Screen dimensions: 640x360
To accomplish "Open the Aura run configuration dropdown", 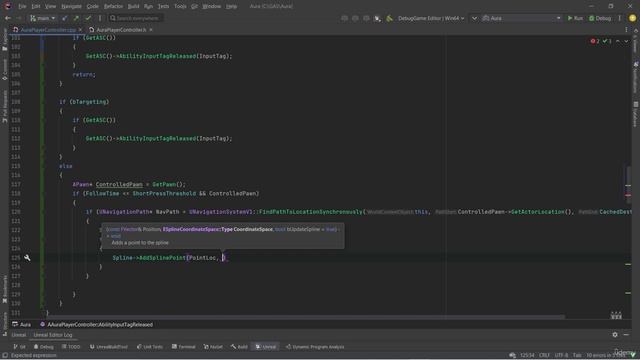I will (521, 18).
